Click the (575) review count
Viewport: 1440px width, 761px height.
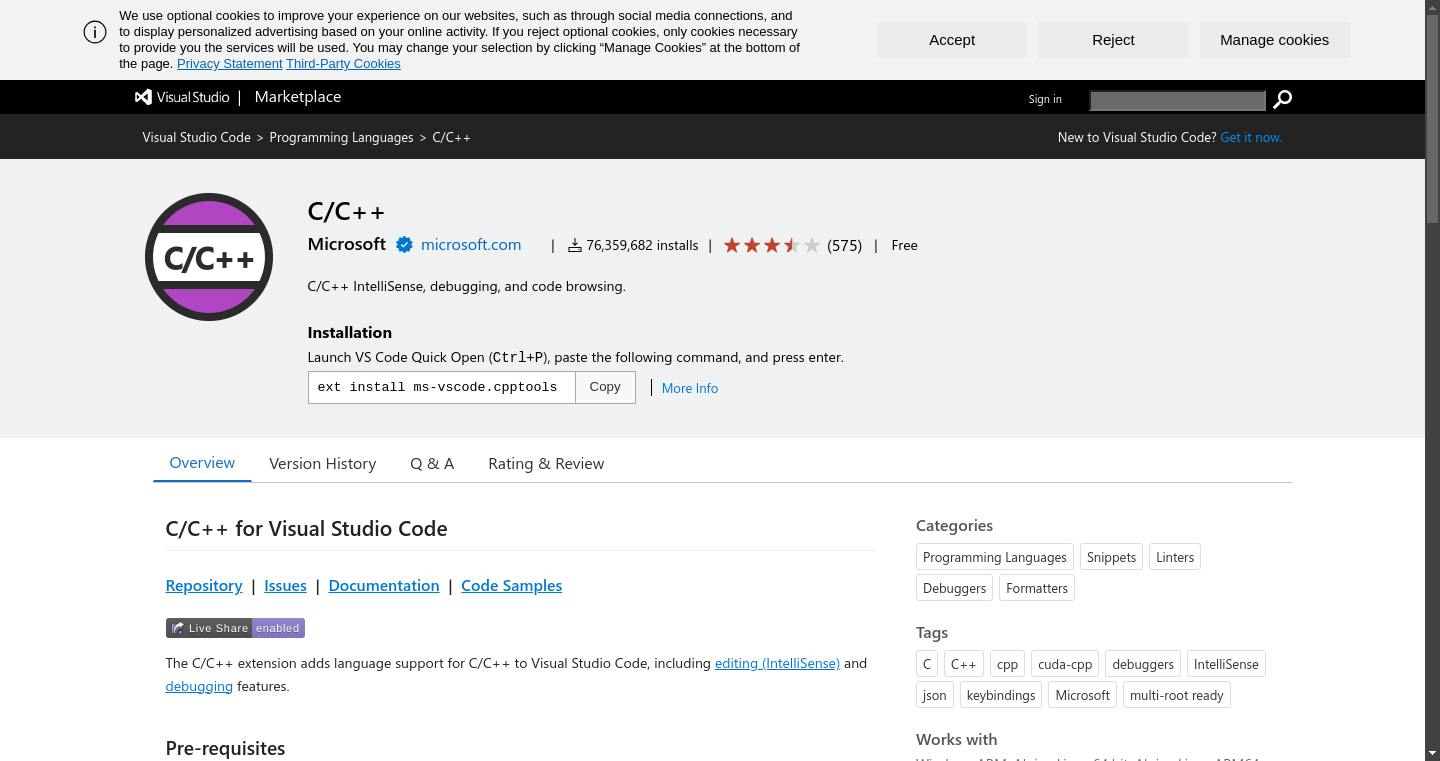(845, 245)
